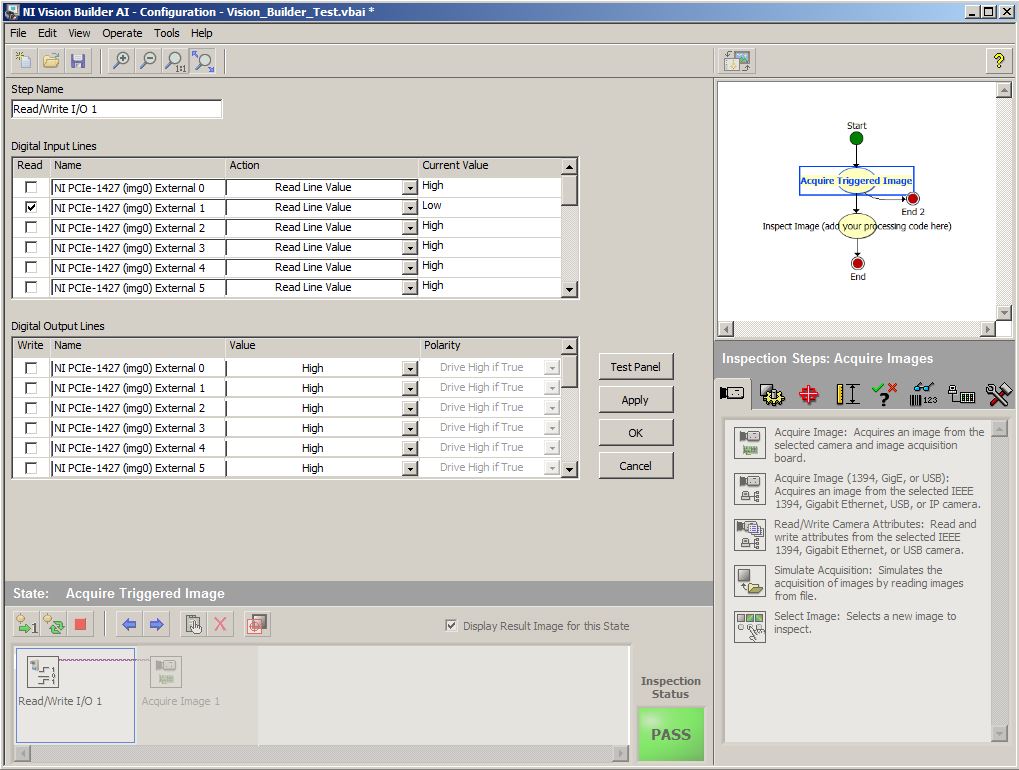Viewport: 1019px width, 770px height.
Task: Select the Use Additional Tools palette icon
Action: point(998,394)
